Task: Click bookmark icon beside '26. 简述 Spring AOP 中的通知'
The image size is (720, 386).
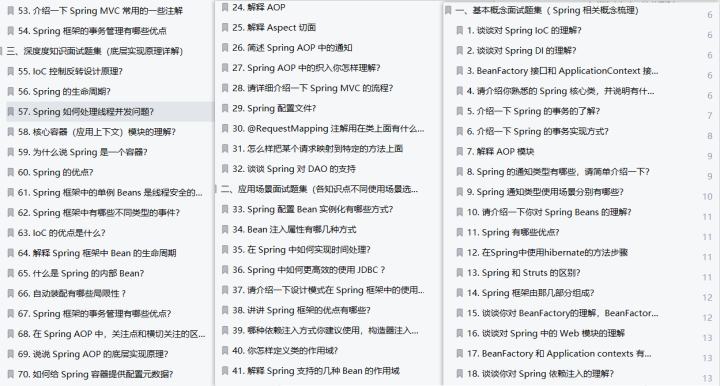Action: (x=225, y=48)
